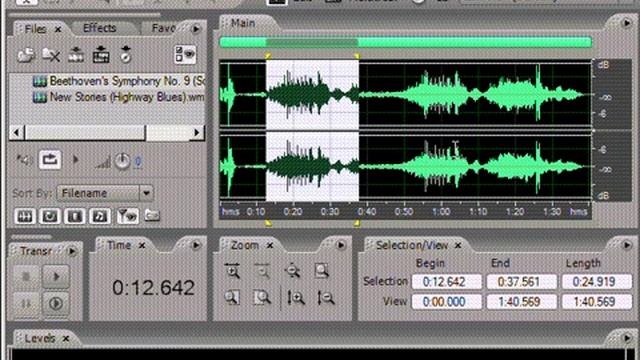Toggle the loop preview button in Files panel
640x360 pixels.
(x=50, y=160)
